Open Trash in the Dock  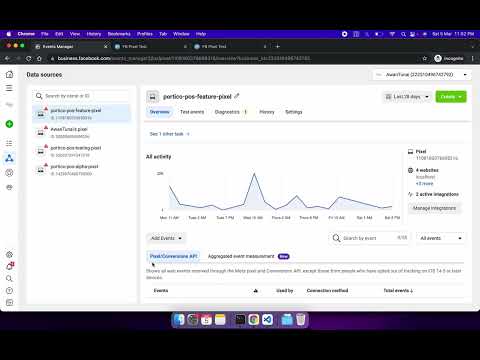(301, 320)
